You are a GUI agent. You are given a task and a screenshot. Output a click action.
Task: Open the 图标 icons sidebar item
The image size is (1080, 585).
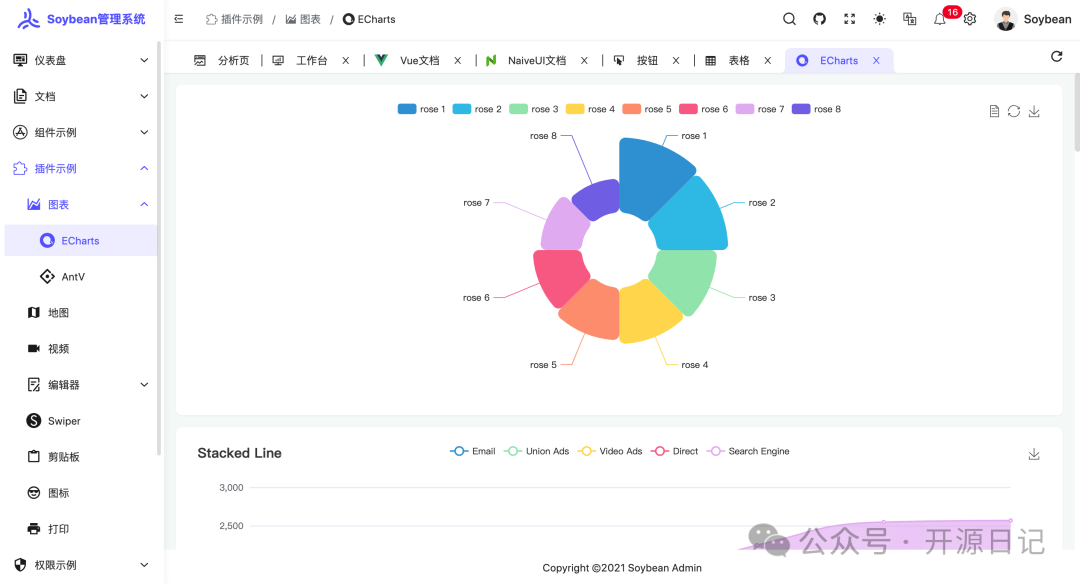point(81,493)
